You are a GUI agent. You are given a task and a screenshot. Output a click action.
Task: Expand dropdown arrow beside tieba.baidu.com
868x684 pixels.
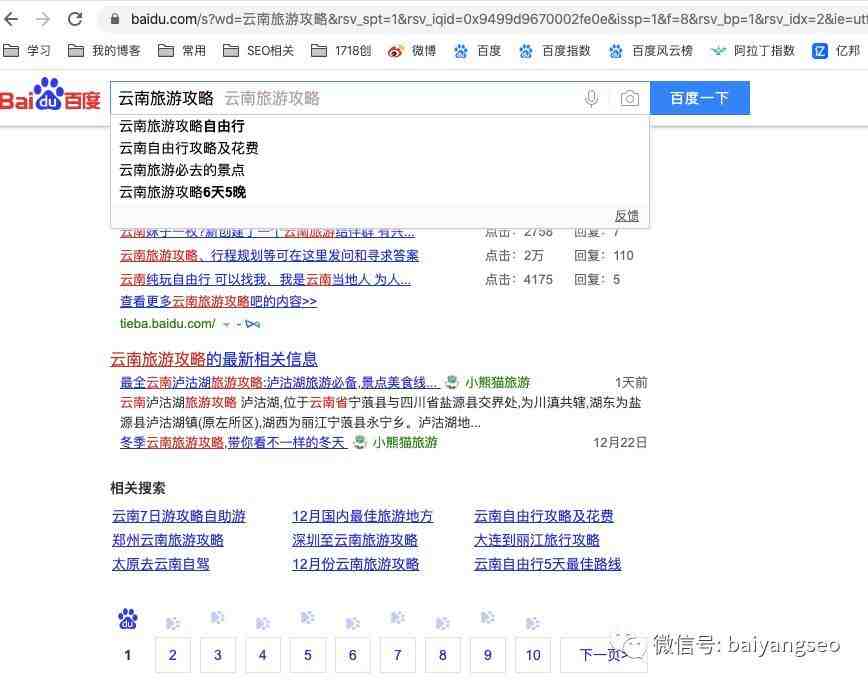coord(226,324)
